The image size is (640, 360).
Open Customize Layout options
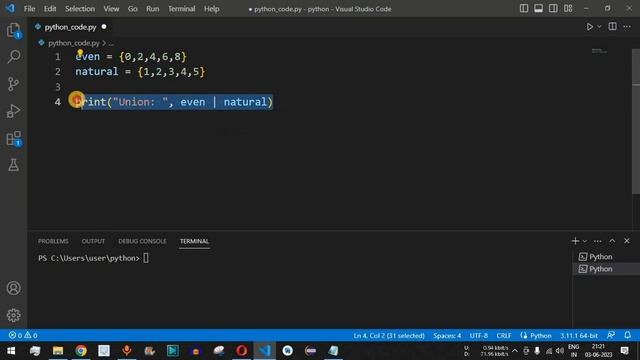(568, 9)
